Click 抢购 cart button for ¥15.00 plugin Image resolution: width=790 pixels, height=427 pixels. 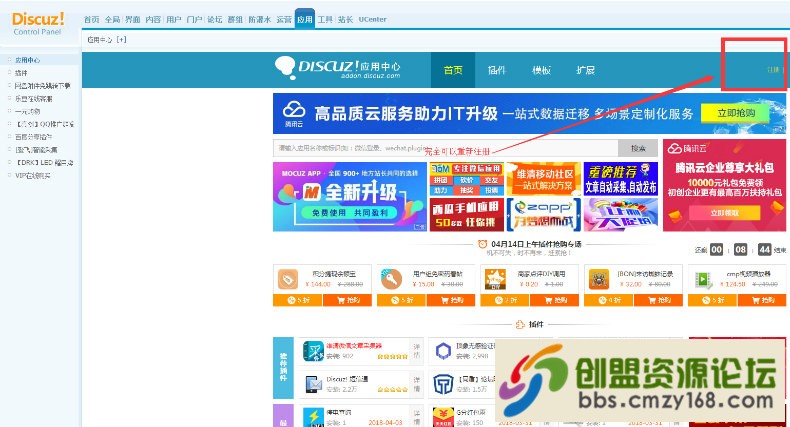click(x=451, y=300)
